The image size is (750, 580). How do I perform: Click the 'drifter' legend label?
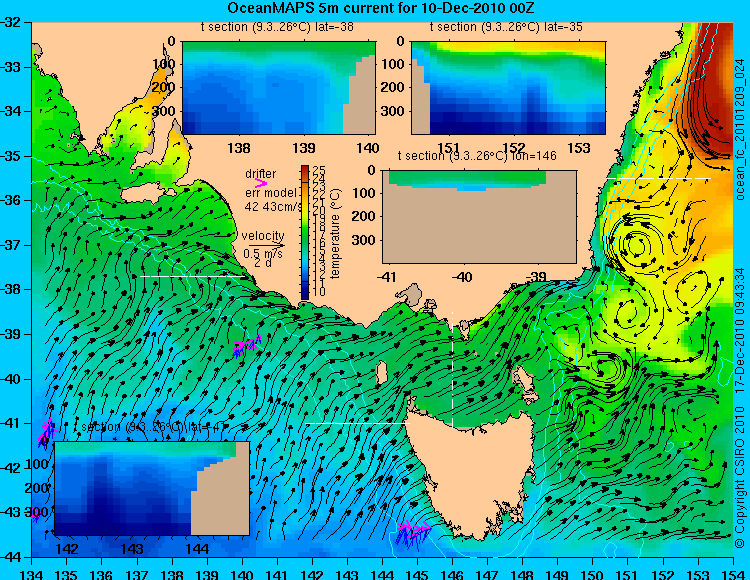(261, 174)
